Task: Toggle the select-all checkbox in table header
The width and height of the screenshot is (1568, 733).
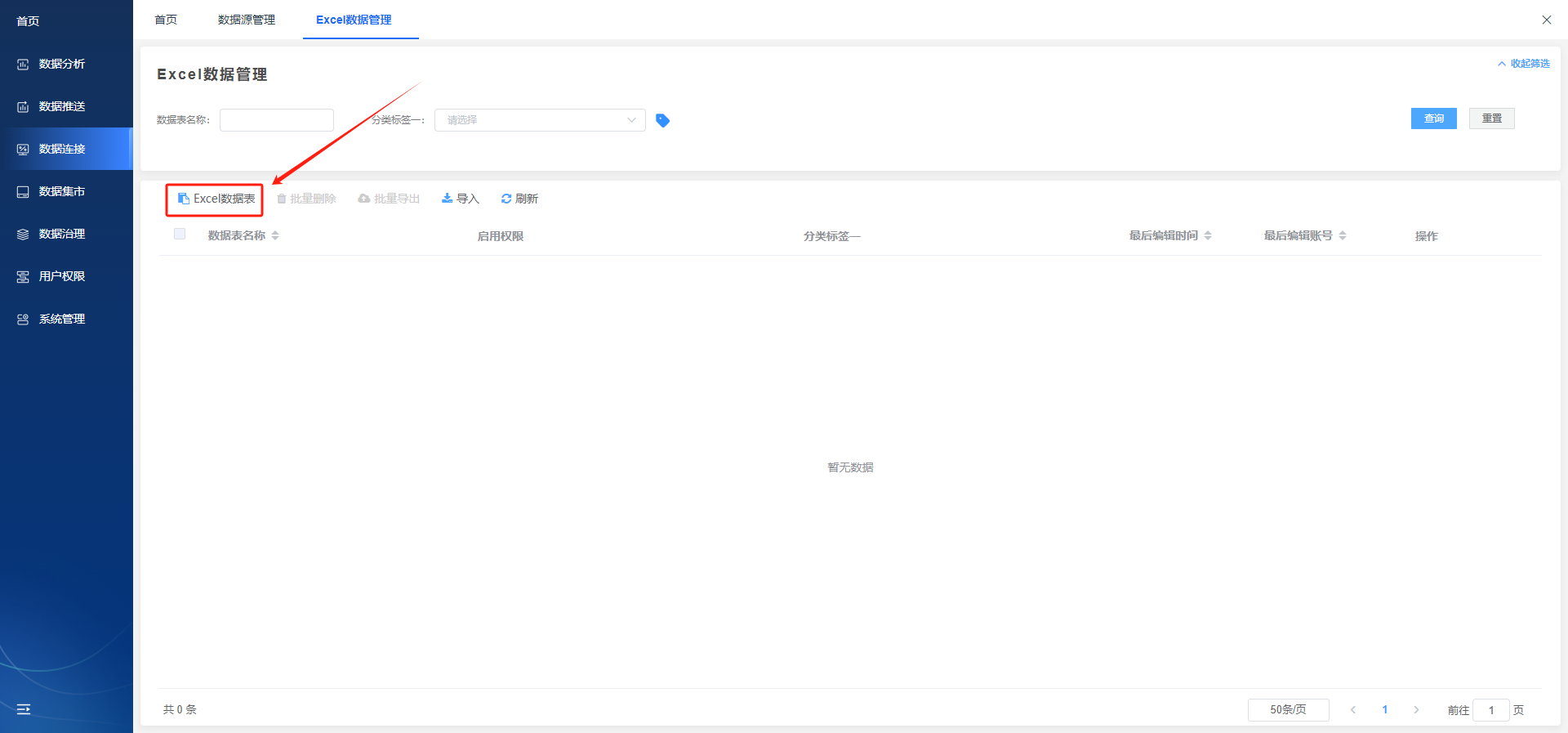Action: pos(180,234)
